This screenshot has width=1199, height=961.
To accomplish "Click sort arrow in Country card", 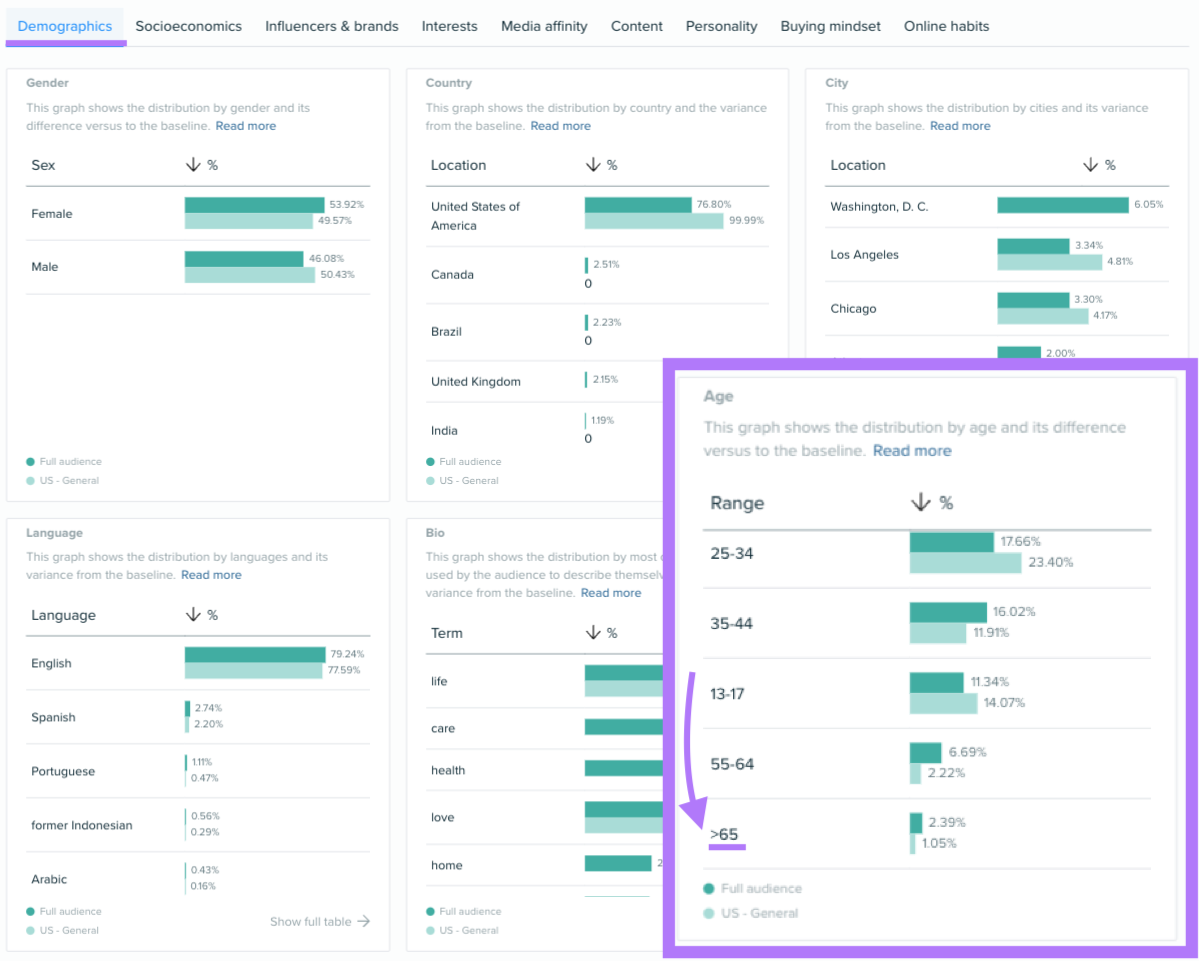I will click(593, 165).
